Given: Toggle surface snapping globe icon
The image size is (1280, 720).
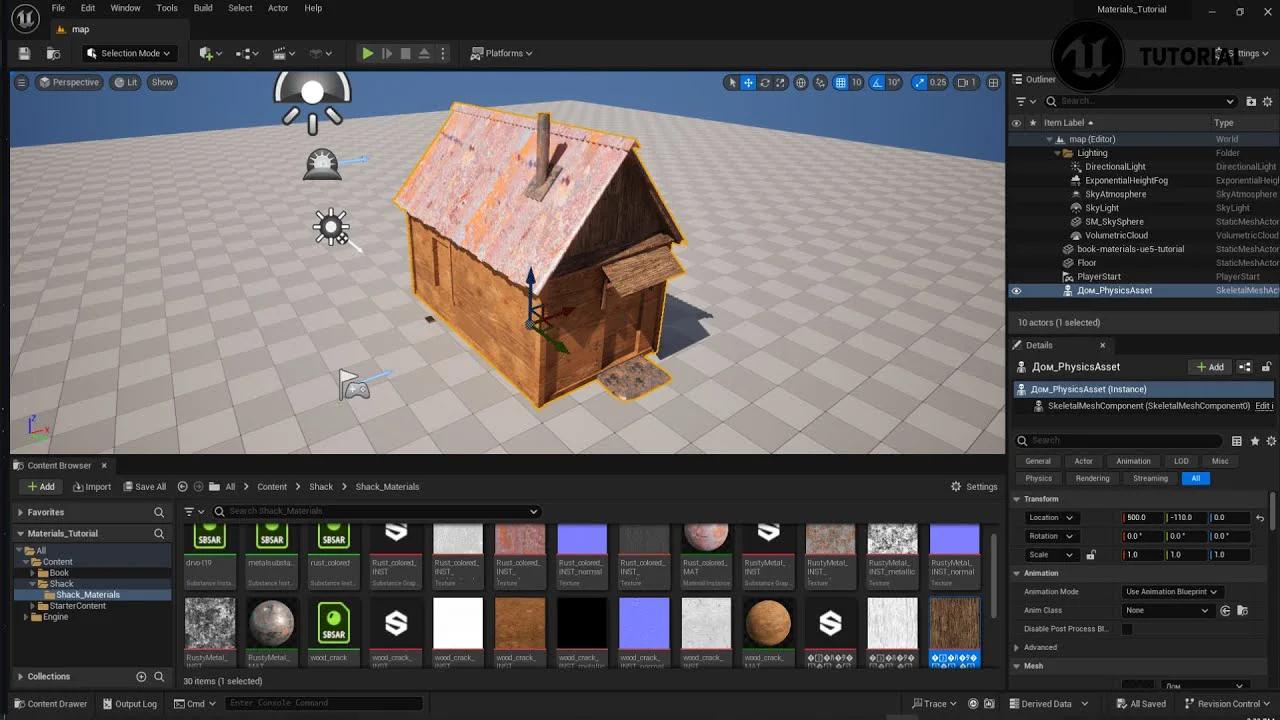Looking at the screenshot, I should (800, 82).
